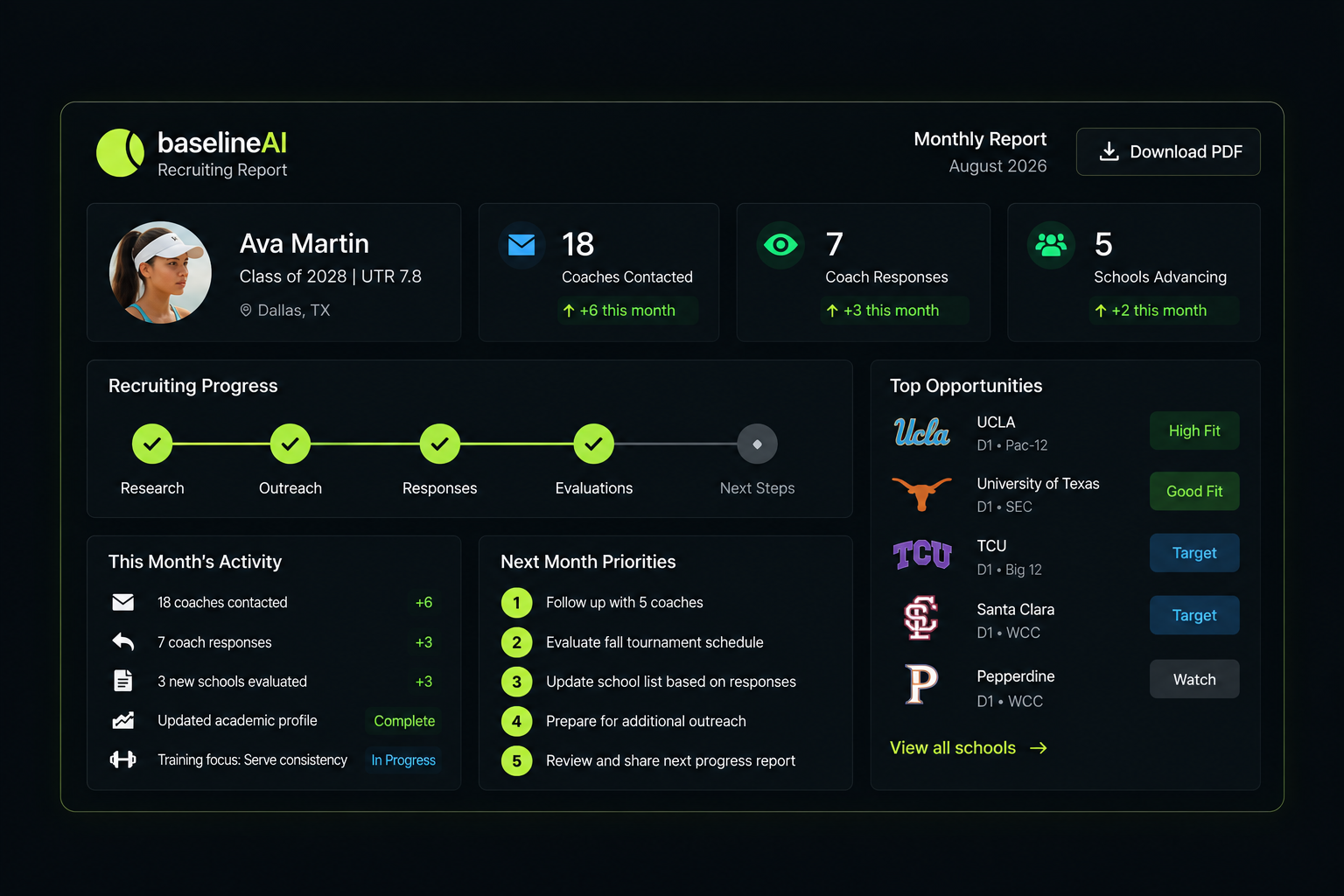Download the monthly report PDF
The width and height of the screenshot is (1344, 896).
tap(1168, 151)
